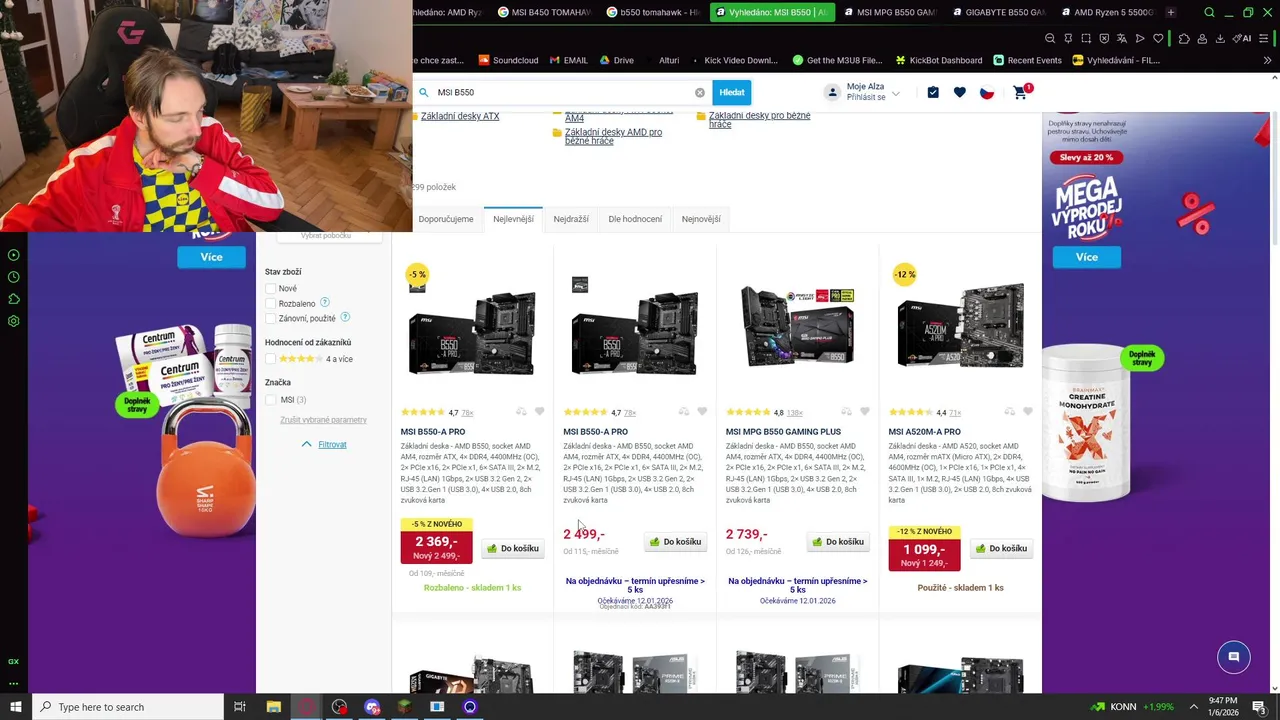Viewport: 1280px width, 720px height.
Task: Open the Opera sidebar settings gear icon
Action: pos(14,321)
